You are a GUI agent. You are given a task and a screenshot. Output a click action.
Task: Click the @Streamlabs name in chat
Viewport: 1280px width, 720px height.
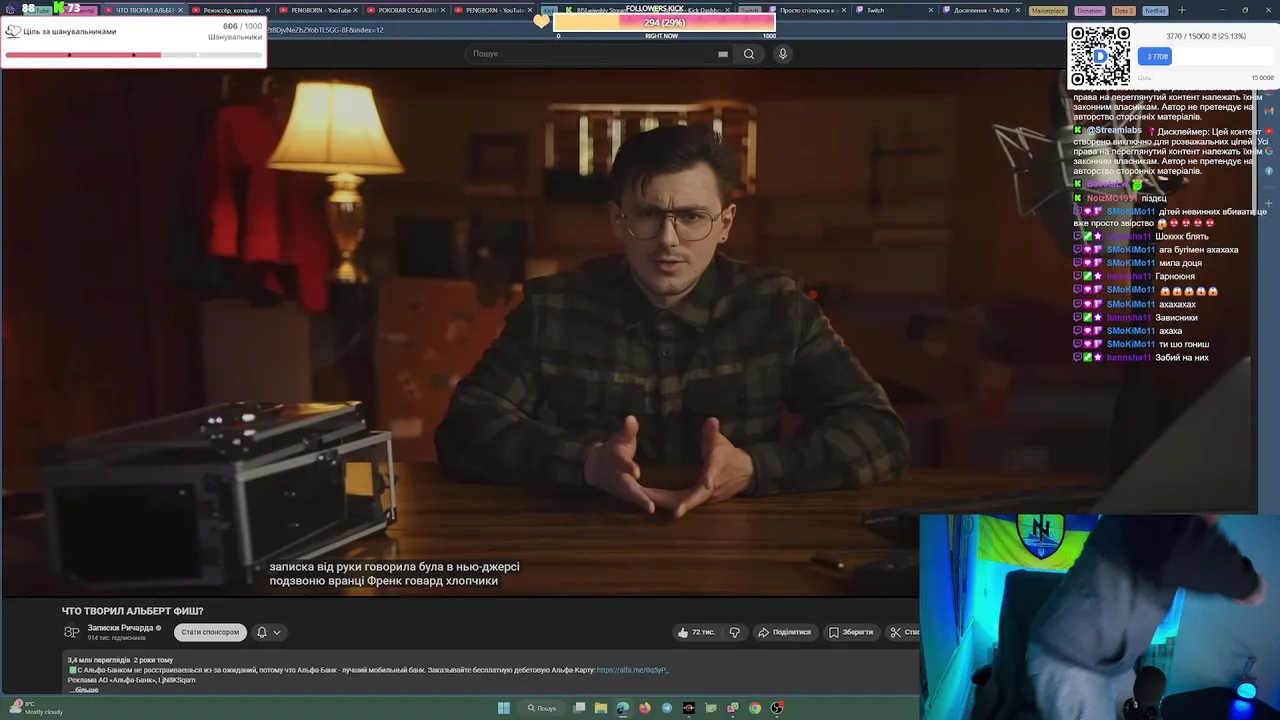click(1114, 130)
